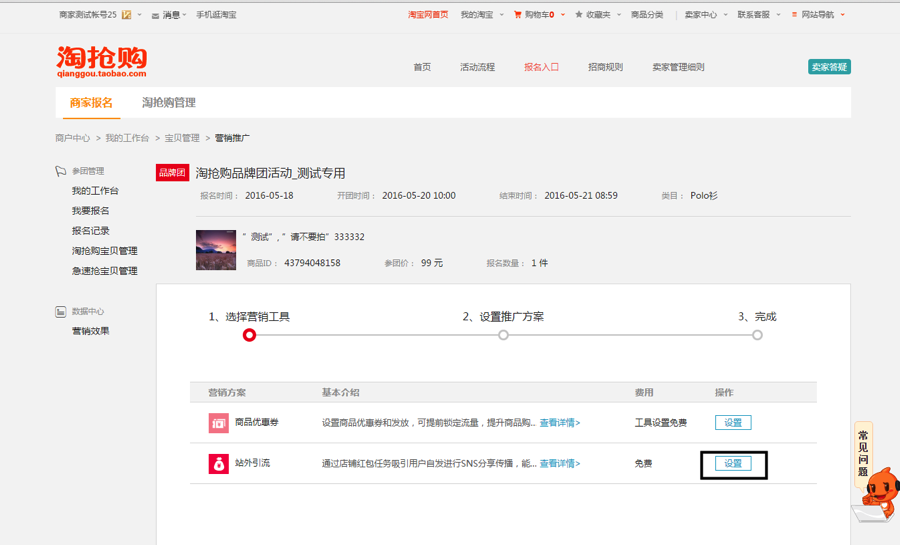
Task: Open 手机逛淘宝 link
Action: click(x=216, y=15)
